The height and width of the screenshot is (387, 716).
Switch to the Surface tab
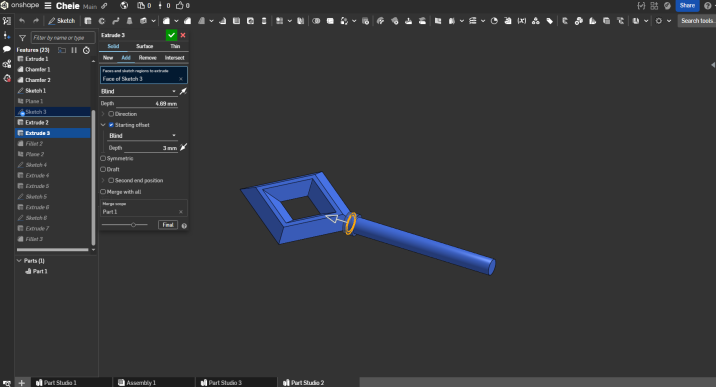coord(144,46)
